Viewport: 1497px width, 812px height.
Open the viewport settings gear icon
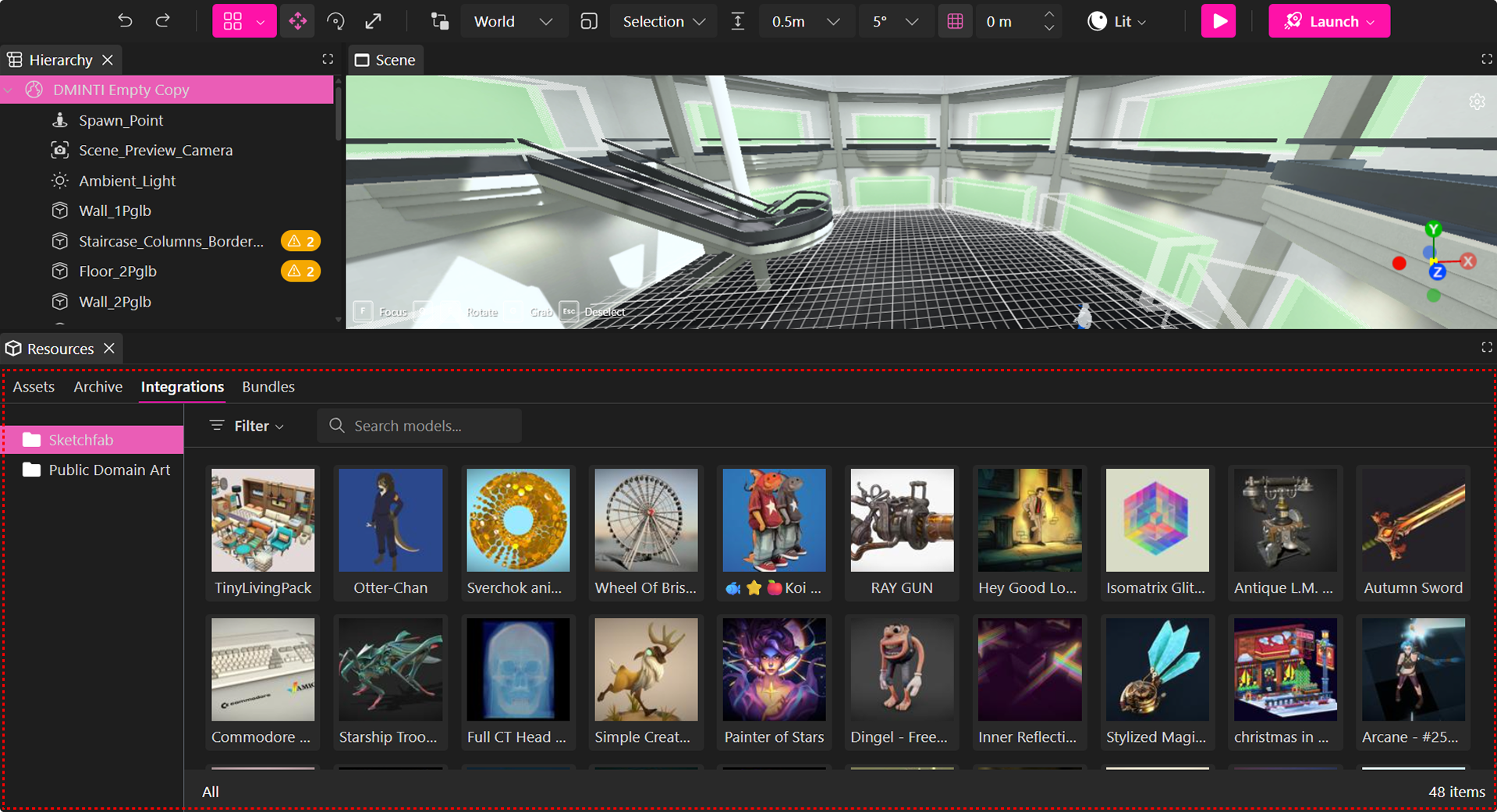point(1477,101)
